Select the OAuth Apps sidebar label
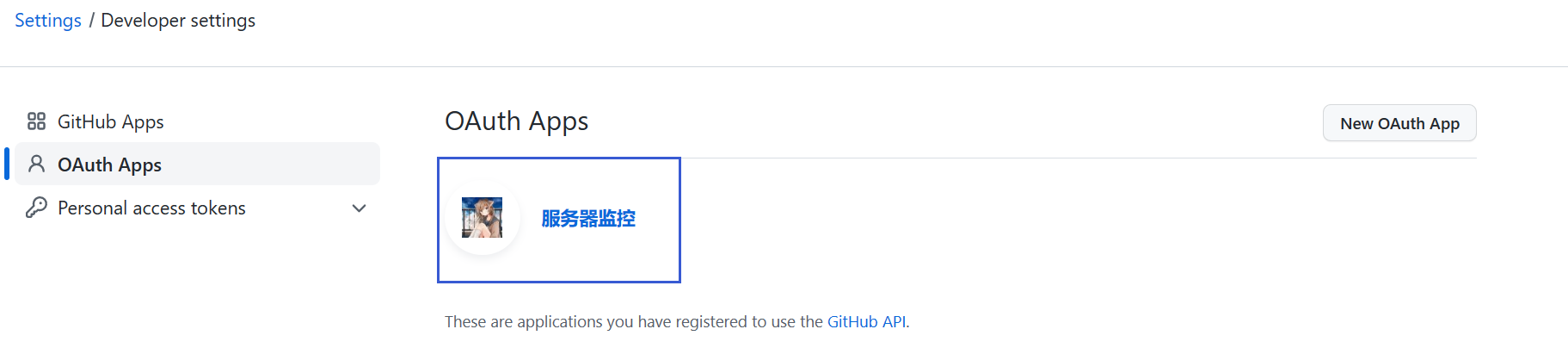 click(x=109, y=165)
